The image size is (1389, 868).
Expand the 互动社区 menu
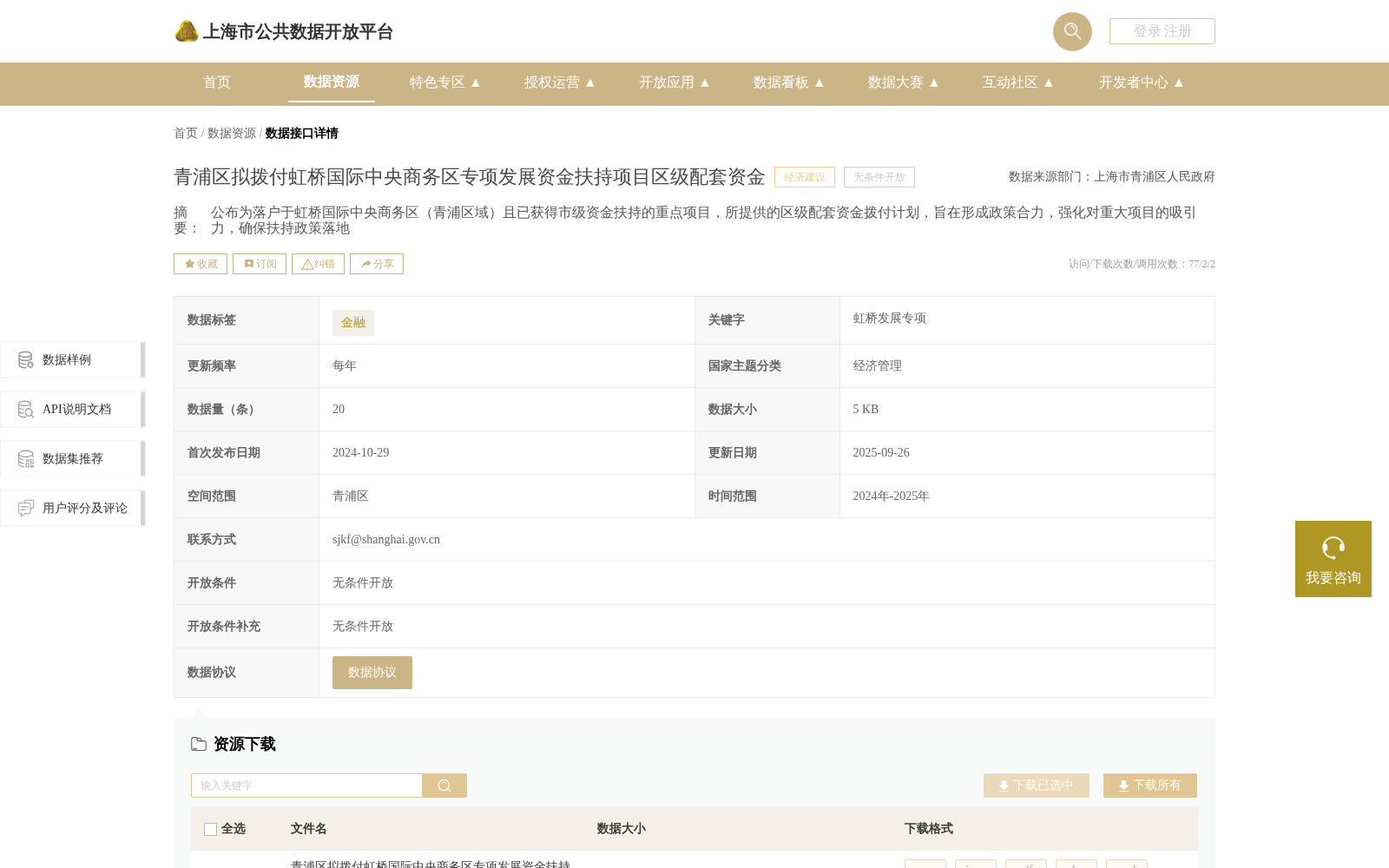(1017, 82)
